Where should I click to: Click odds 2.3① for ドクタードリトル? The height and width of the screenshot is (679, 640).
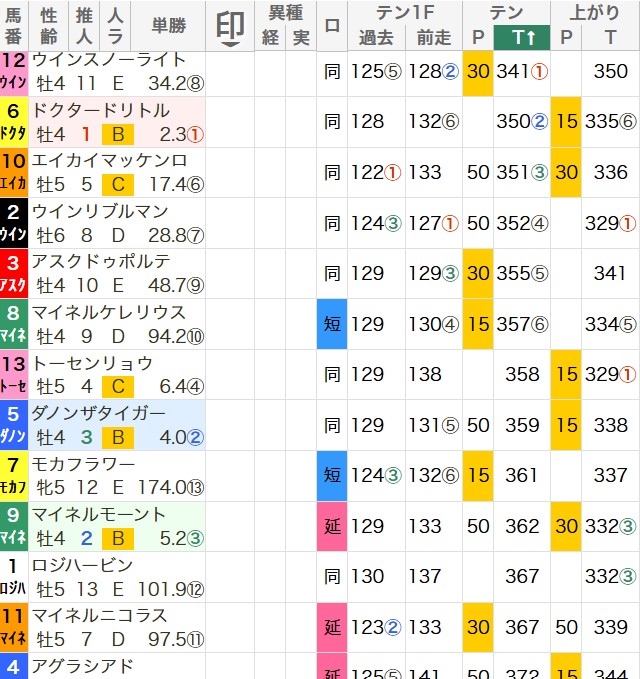(181, 135)
